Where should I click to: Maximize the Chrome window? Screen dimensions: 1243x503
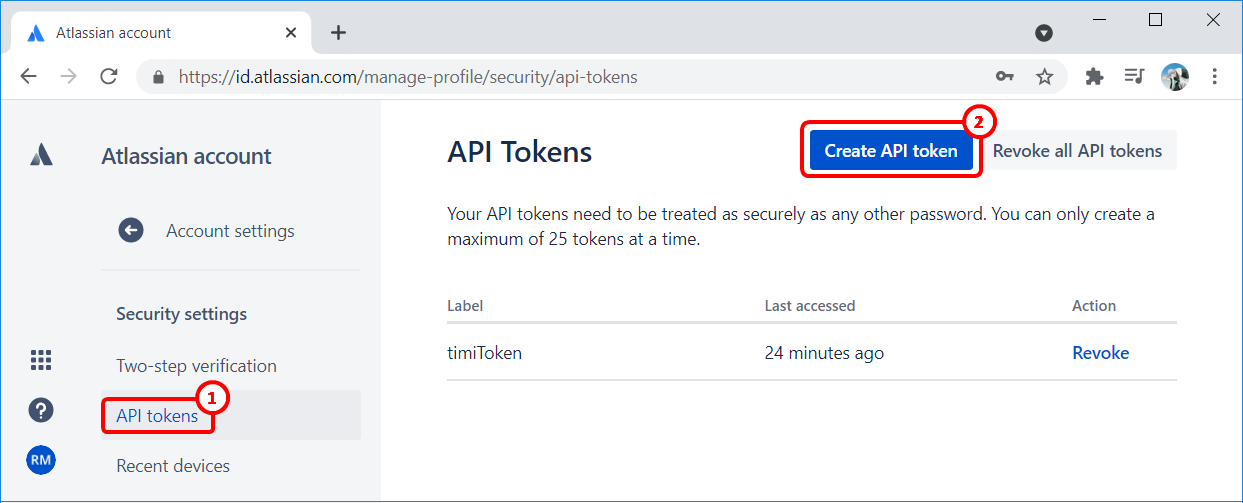1156,20
